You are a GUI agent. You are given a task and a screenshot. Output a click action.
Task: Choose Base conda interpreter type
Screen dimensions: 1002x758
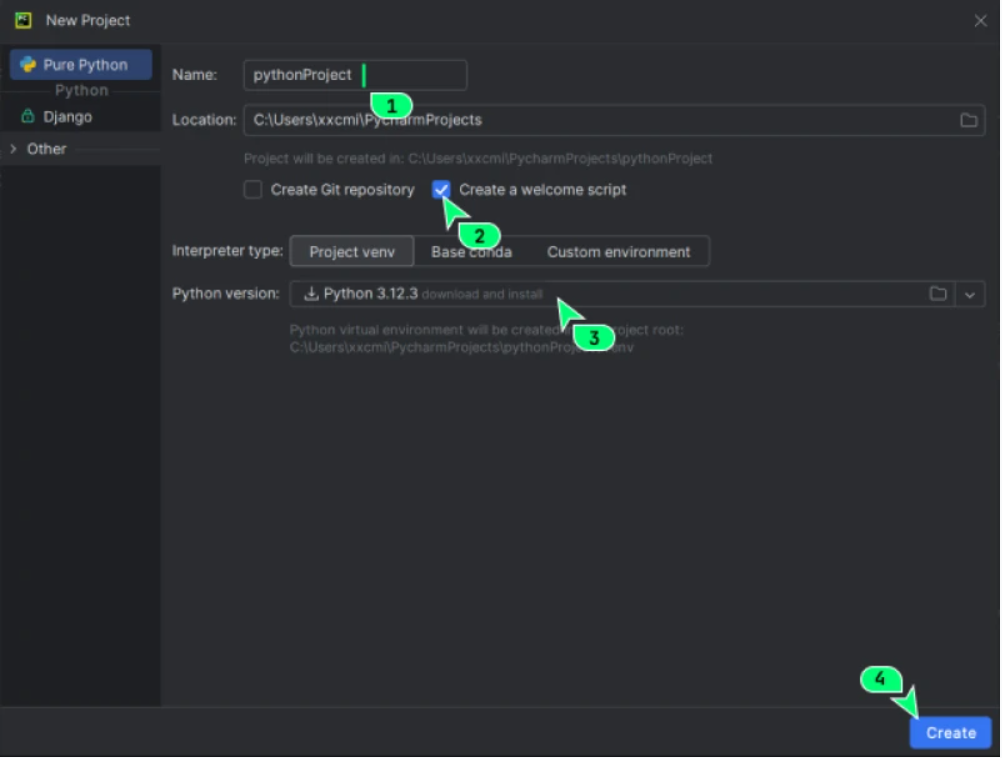pyautogui.click(x=471, y=252)
